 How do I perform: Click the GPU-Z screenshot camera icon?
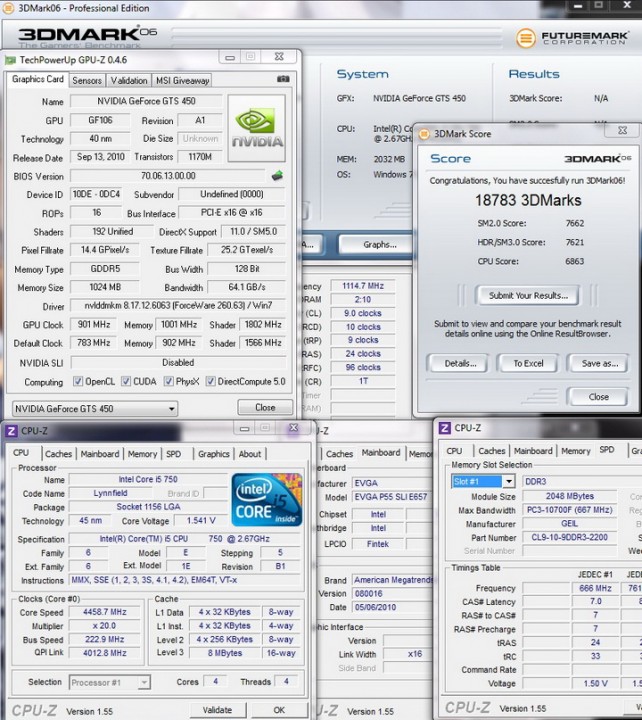coord(283,79)
